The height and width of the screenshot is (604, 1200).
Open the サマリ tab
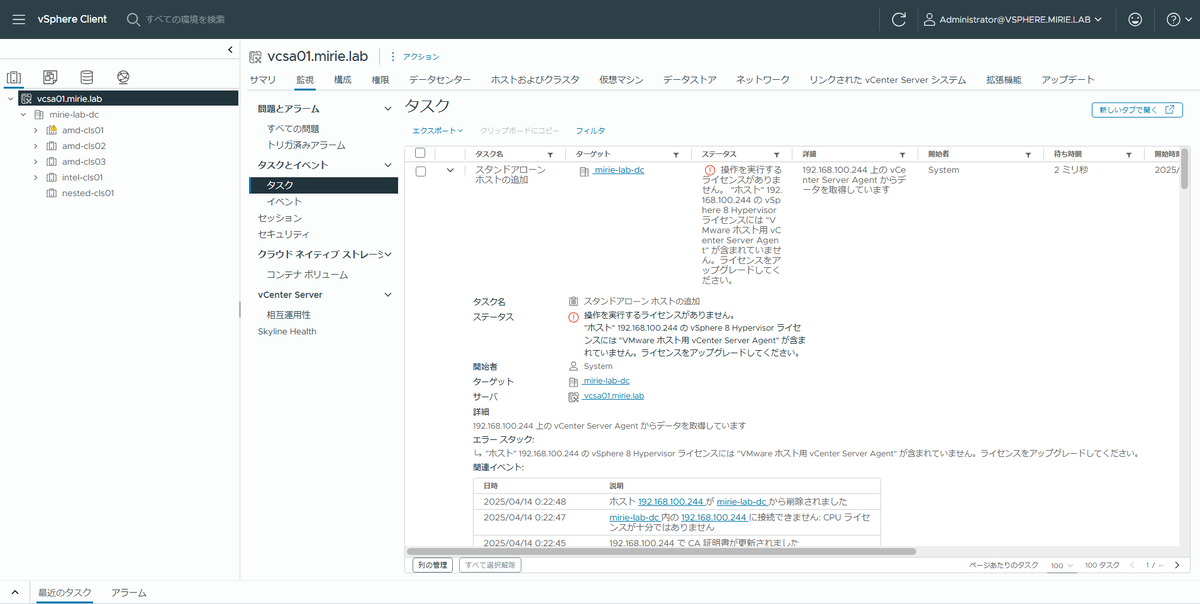point(263,80)
